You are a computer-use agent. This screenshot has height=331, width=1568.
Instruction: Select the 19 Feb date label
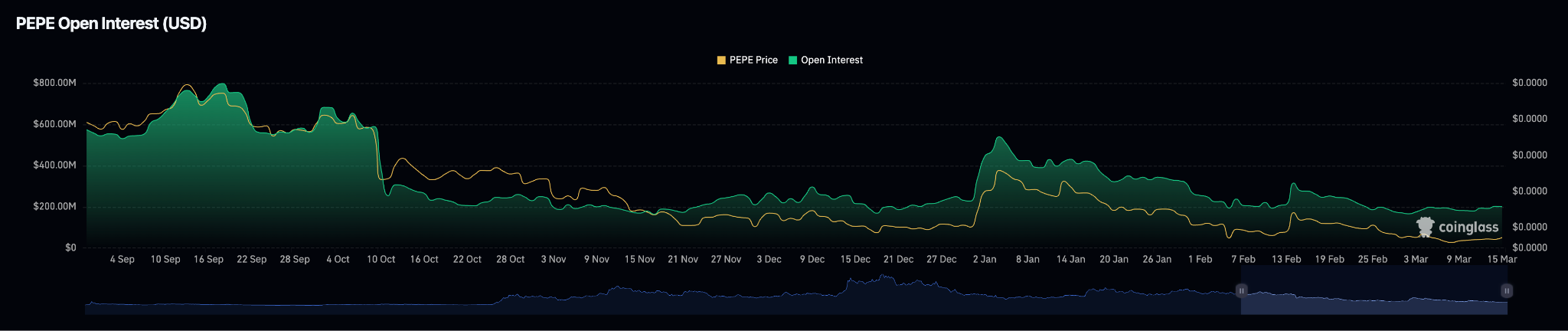tap(1330, 259)
